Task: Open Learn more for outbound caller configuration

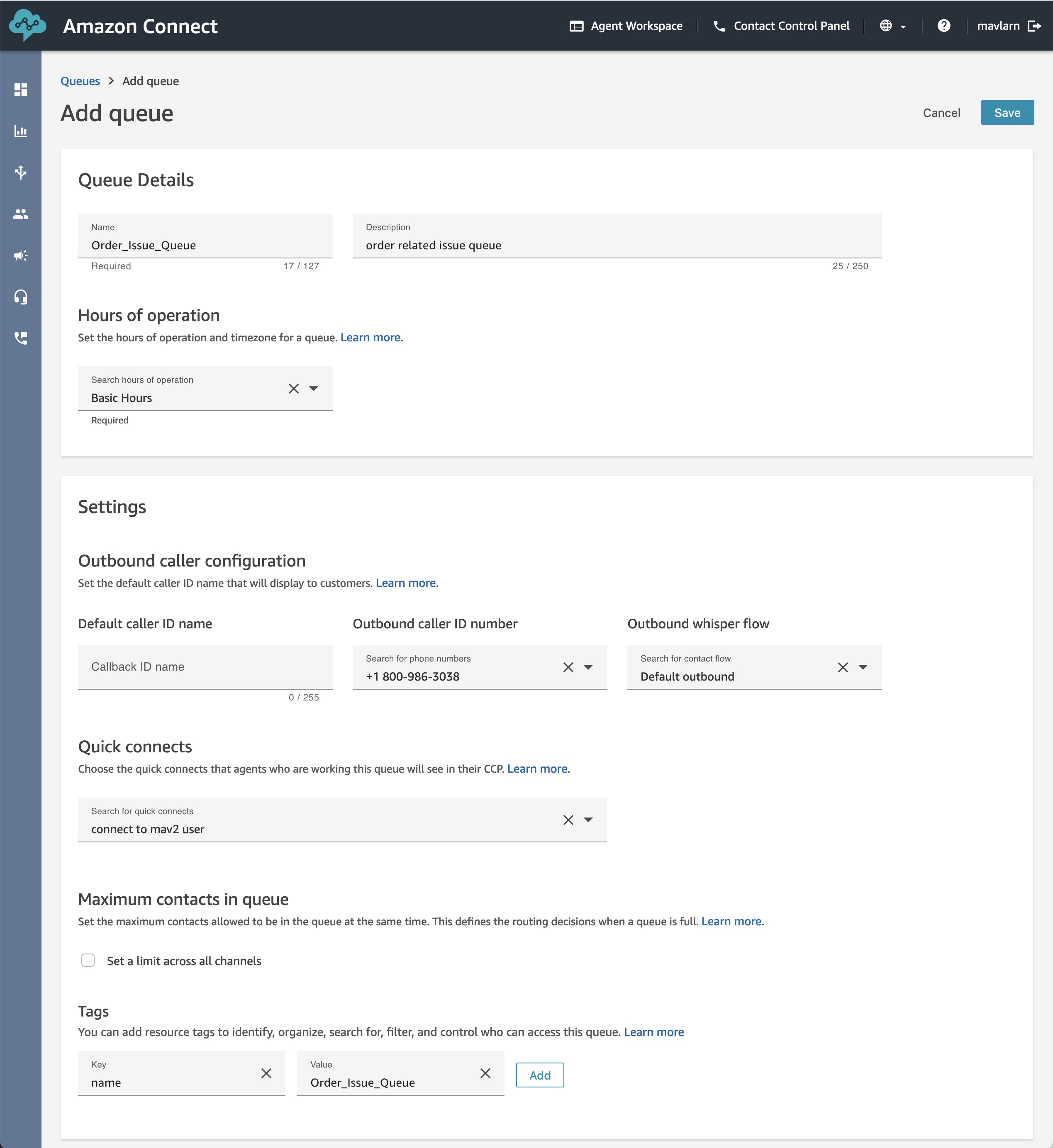Action: point(407,583)
